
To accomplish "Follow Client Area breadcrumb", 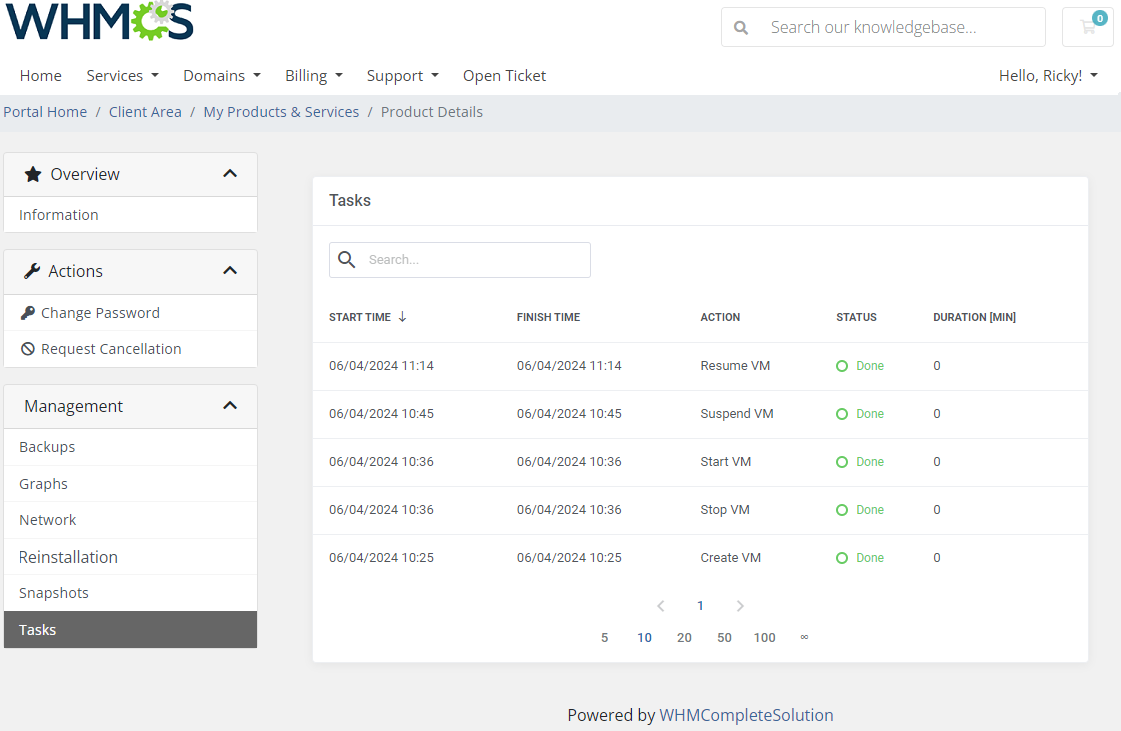I will click(145, 112).
